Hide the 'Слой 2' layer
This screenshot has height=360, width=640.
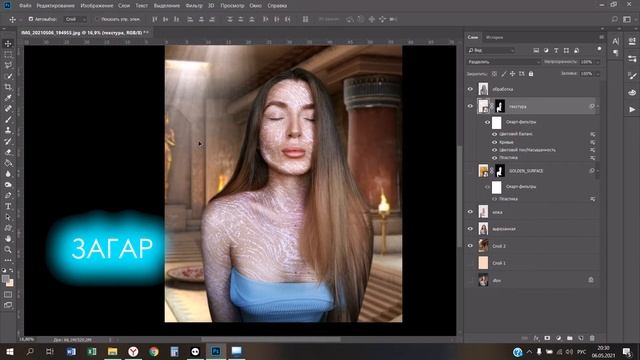[470, 246]
